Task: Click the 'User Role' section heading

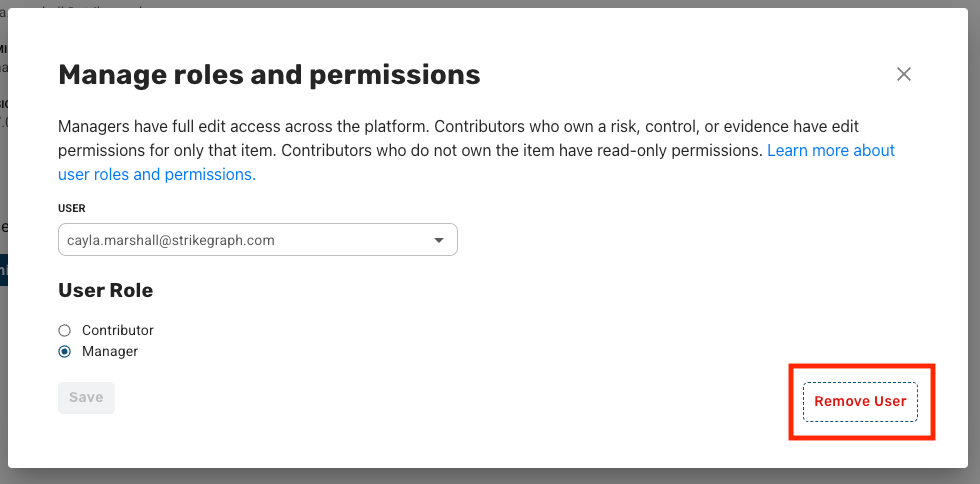Action: click(x=106, y=291)
